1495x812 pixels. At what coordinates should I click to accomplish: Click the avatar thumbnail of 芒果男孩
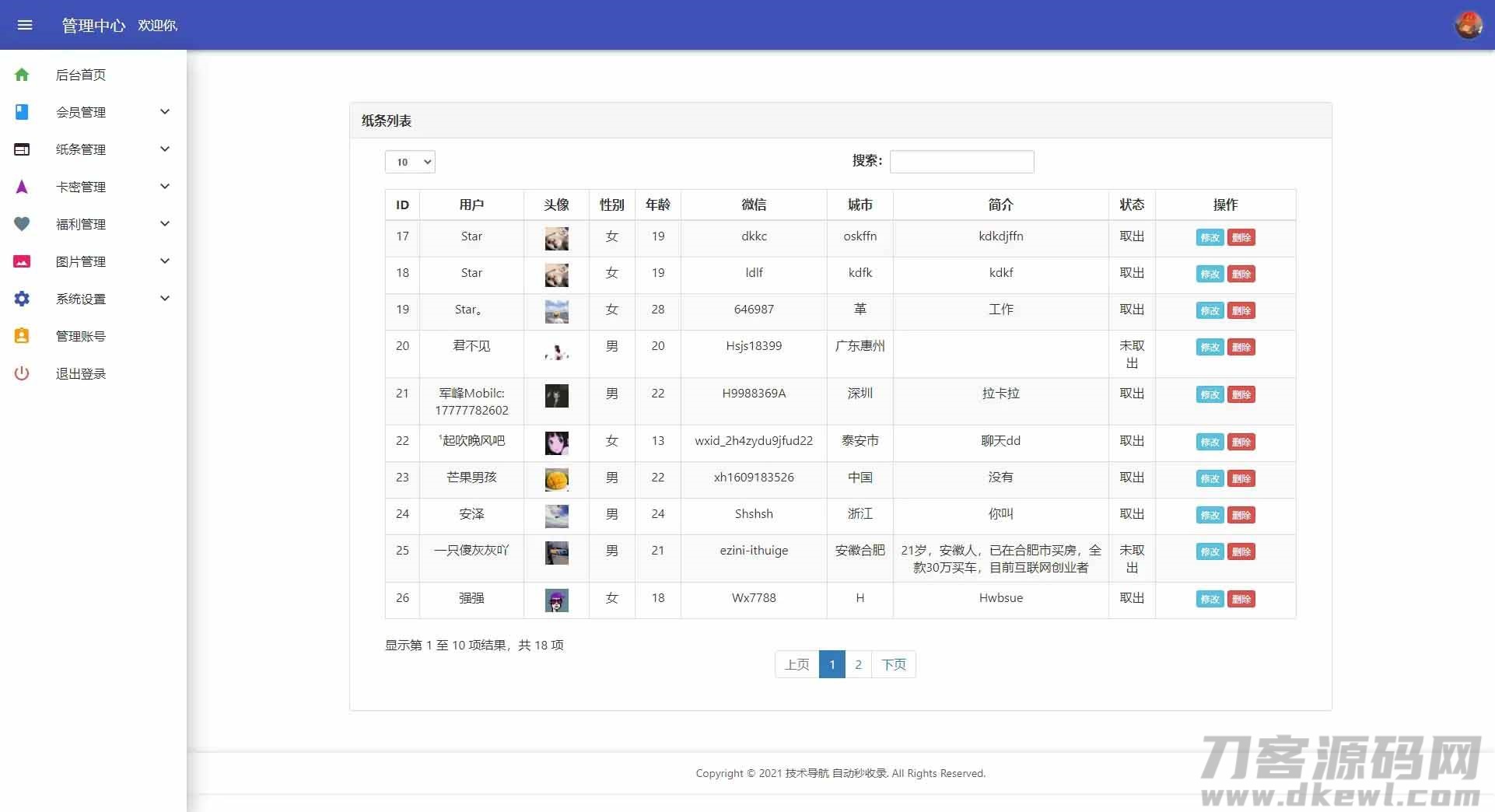click(556, 479)
